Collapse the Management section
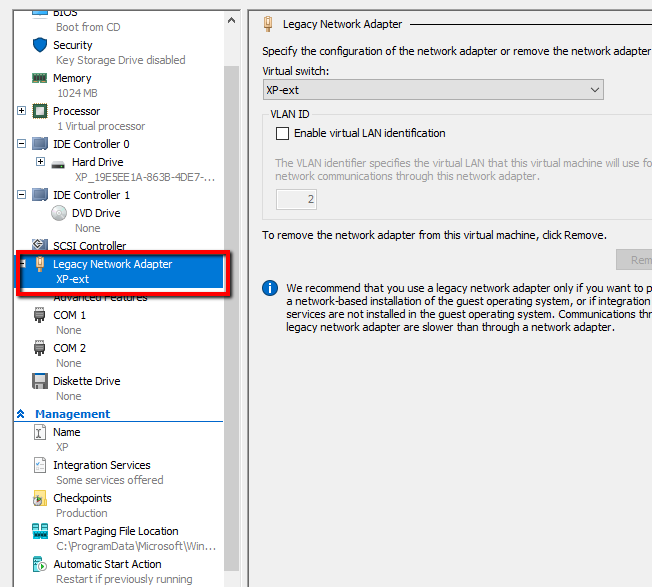Viewport: 652px width, 587px height. click(21, 414)
